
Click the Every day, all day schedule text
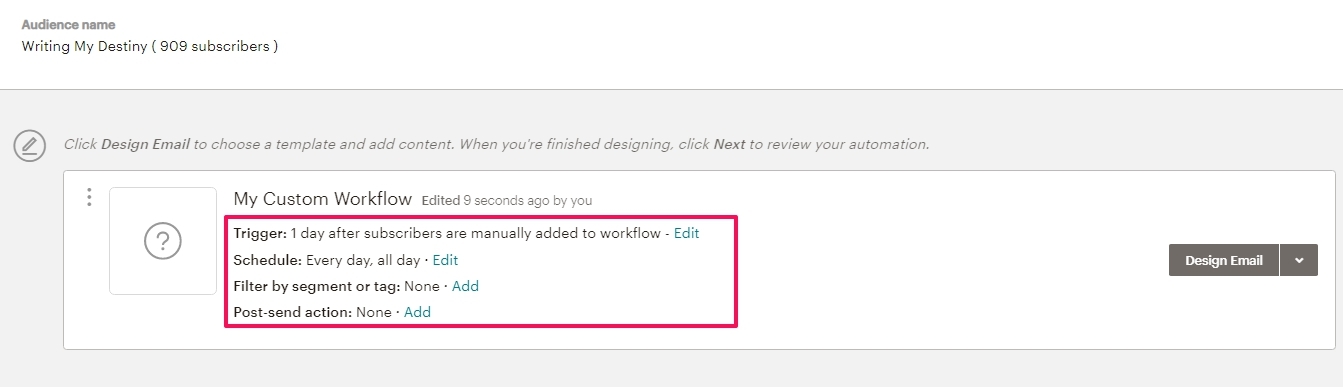tap(363, 259)
